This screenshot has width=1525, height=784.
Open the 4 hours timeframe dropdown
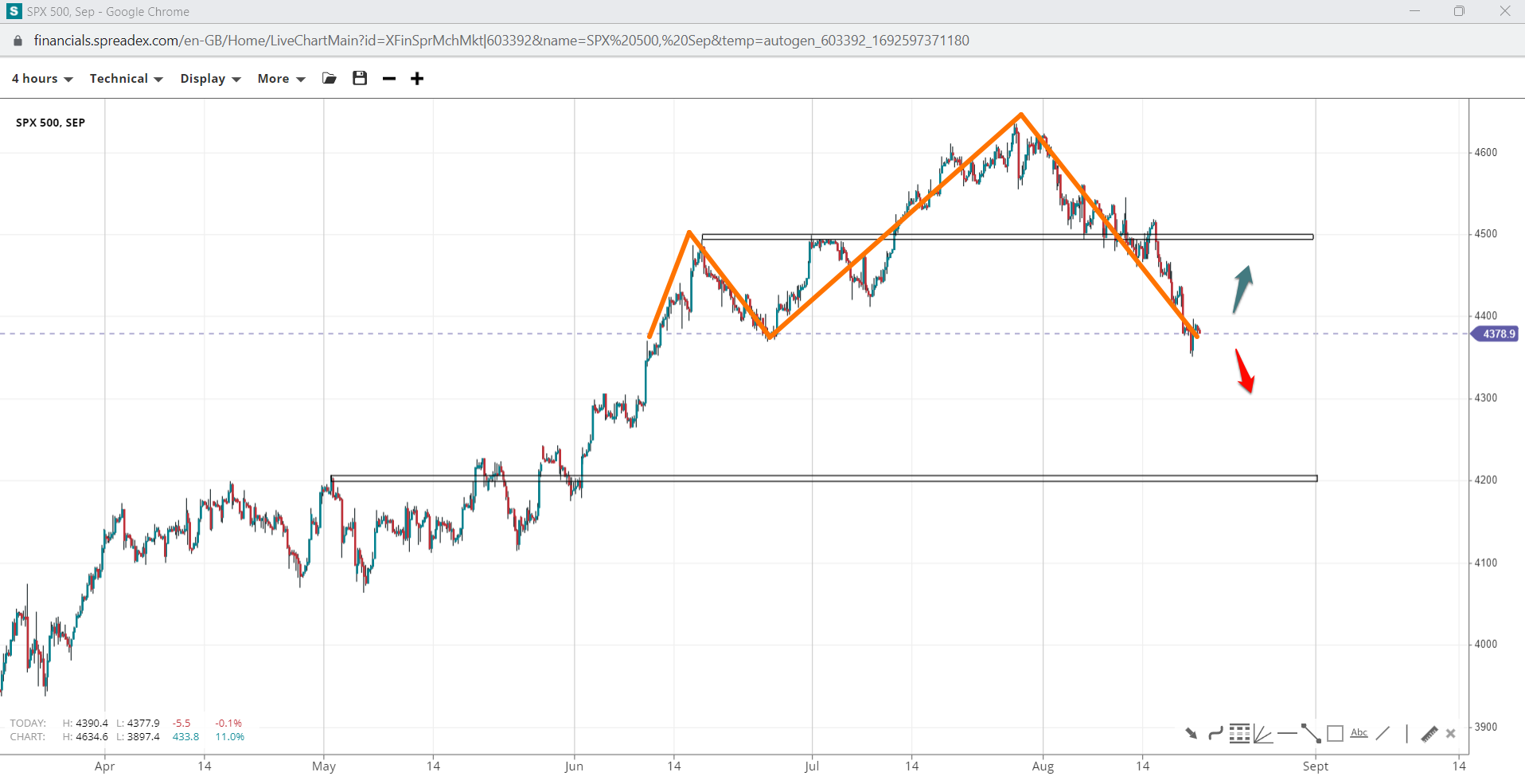click(42, 78)
